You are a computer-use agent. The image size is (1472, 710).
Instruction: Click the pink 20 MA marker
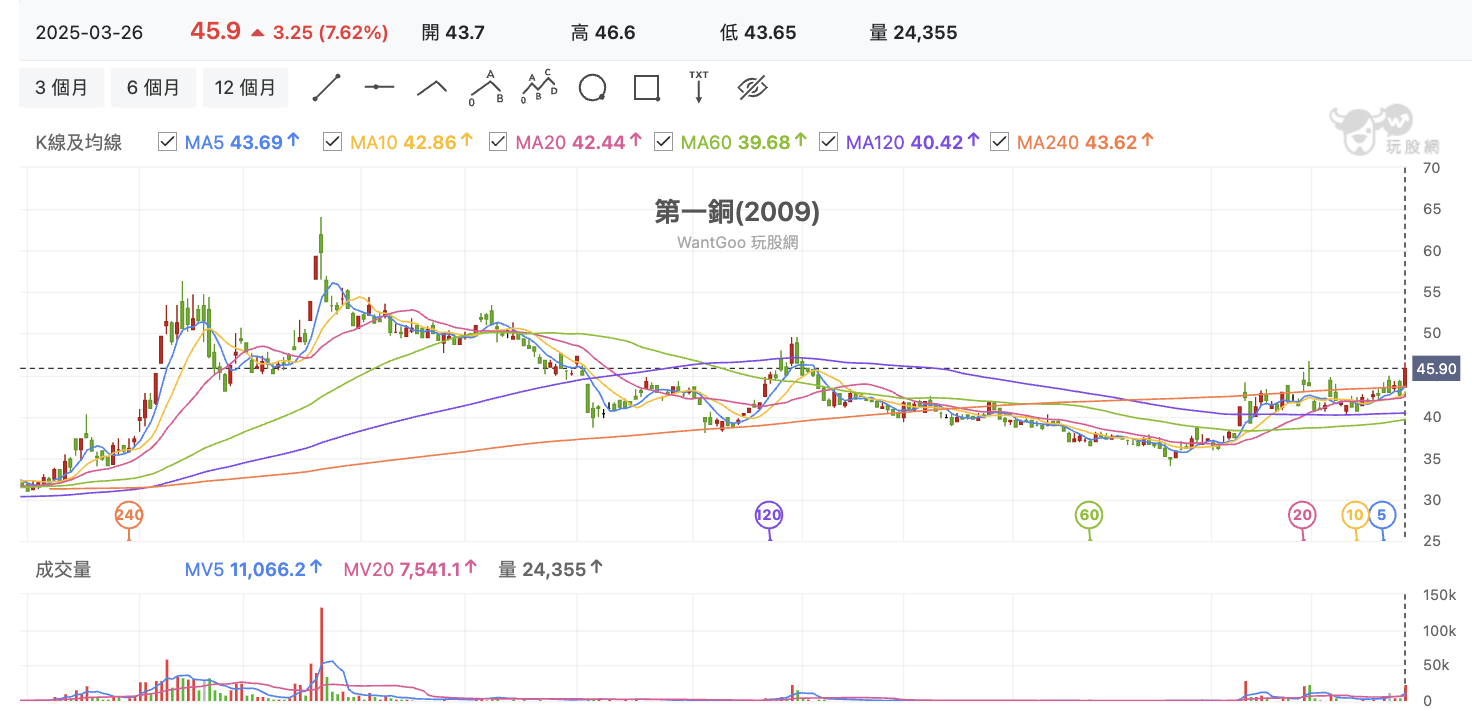point(1302,516)
